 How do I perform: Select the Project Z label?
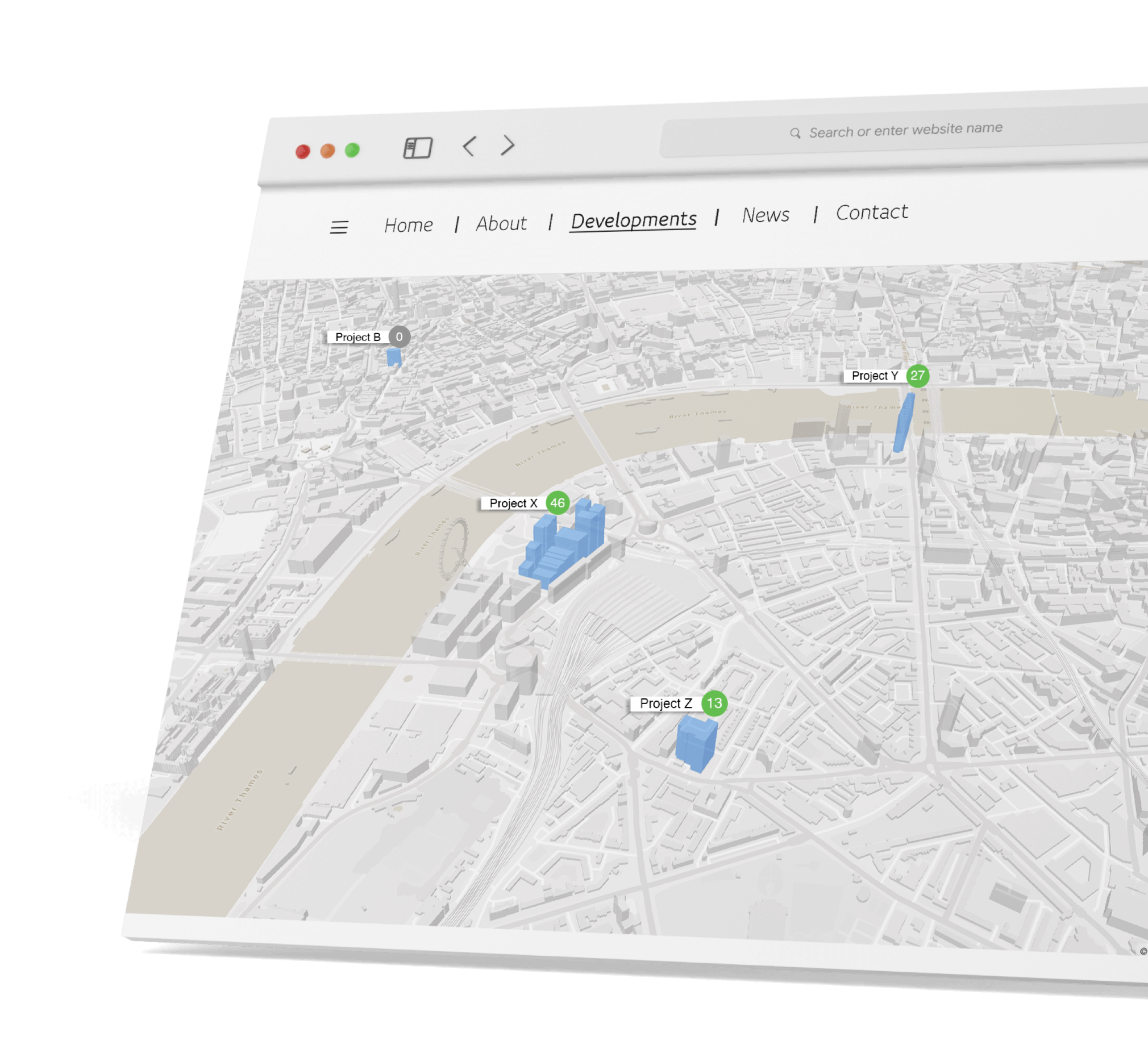click(x=665, y=704)
